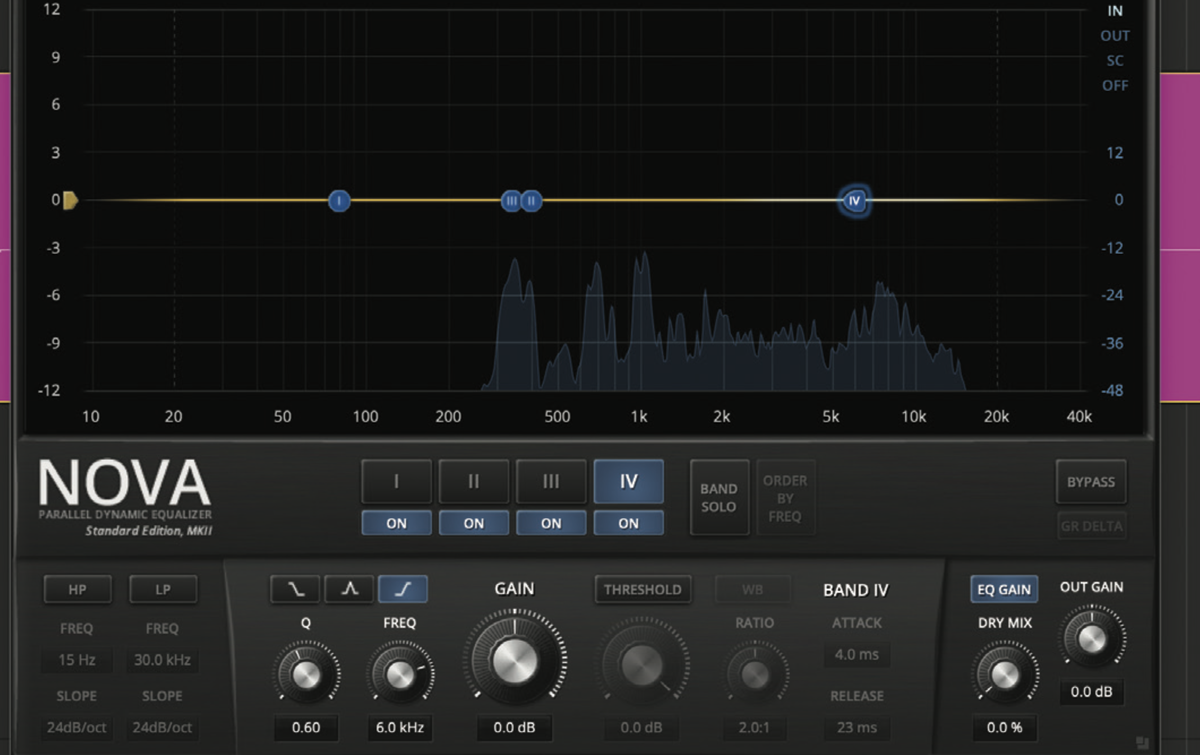This screenshot has width=1200, height=755.
Task: Select the Band III tab
Action: click(551, 481)
